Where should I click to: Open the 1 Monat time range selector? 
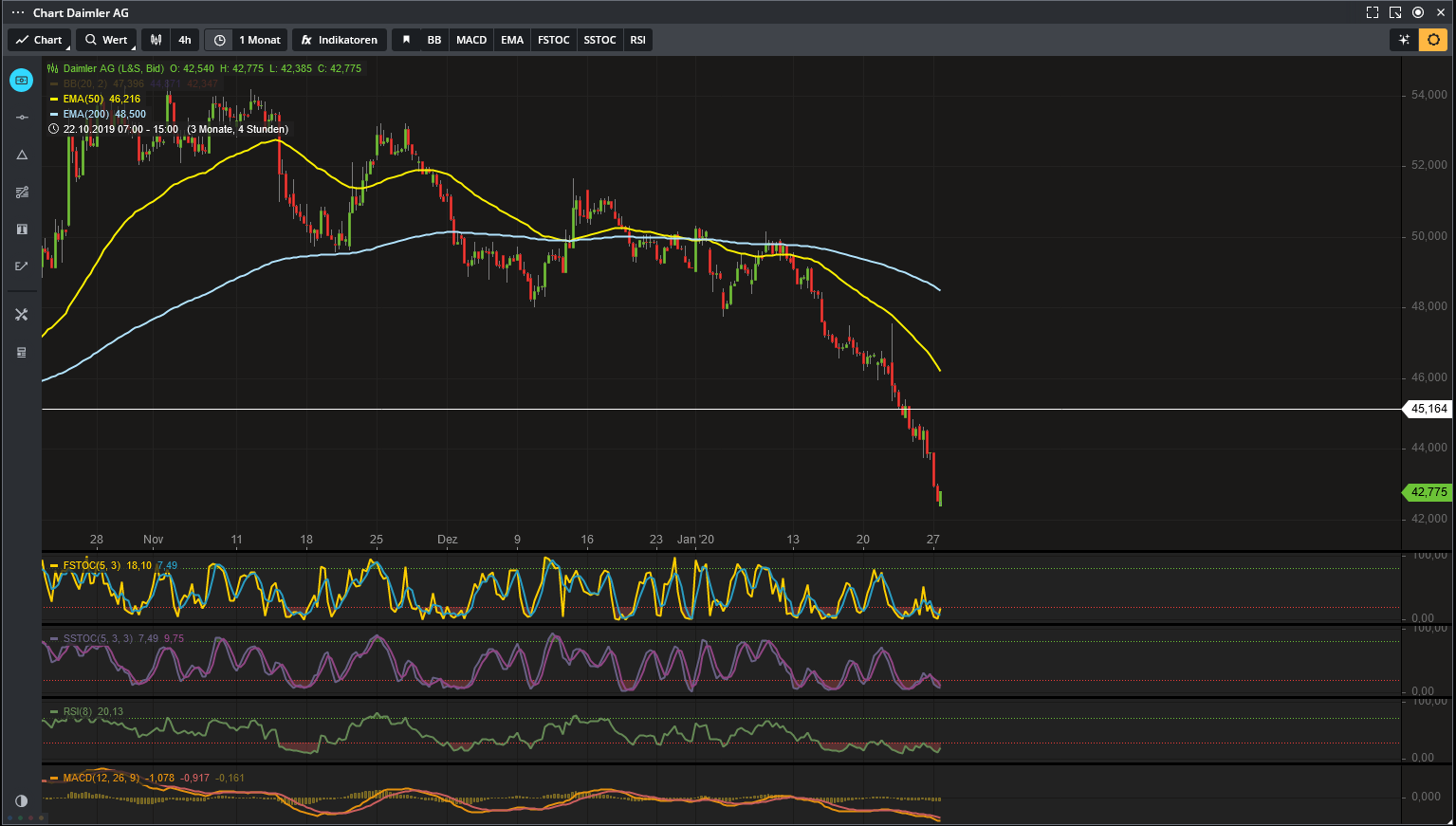click(x=259, y=40)
